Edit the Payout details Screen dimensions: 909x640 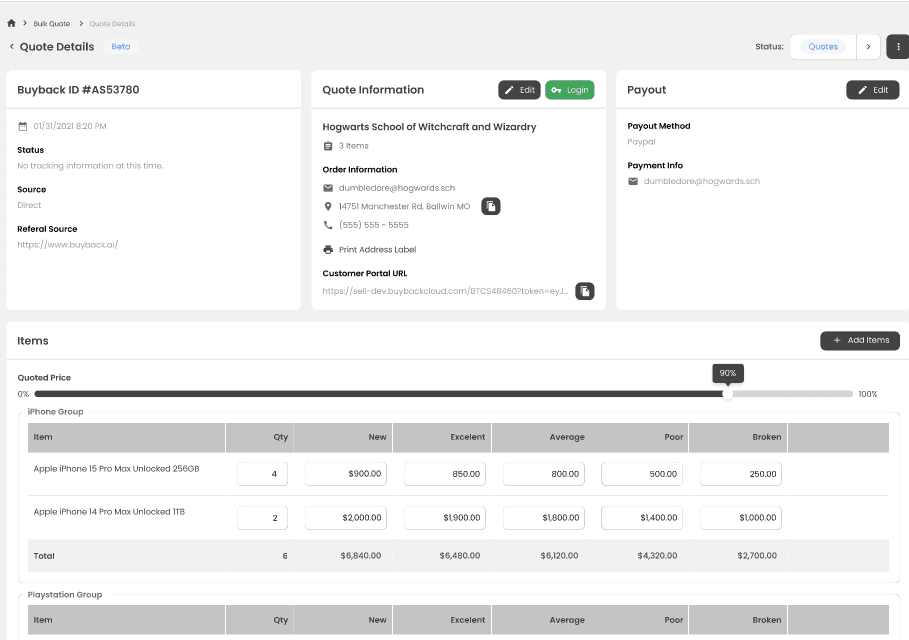872,90
